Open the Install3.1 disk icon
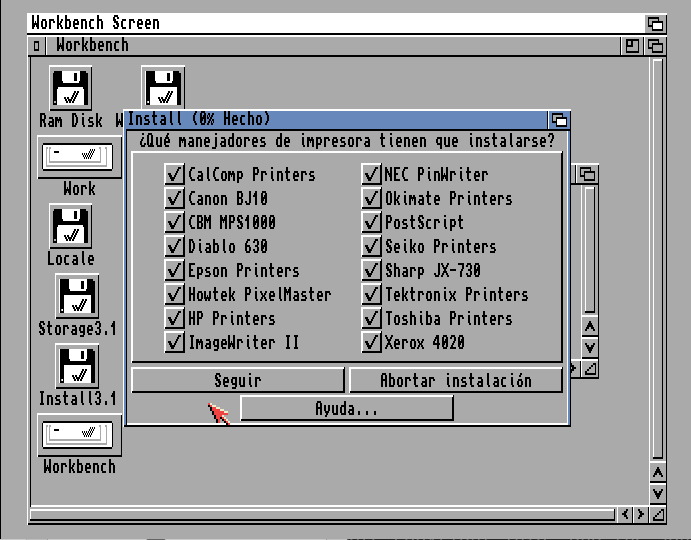691x540 pixels. (x=76, y=367)
